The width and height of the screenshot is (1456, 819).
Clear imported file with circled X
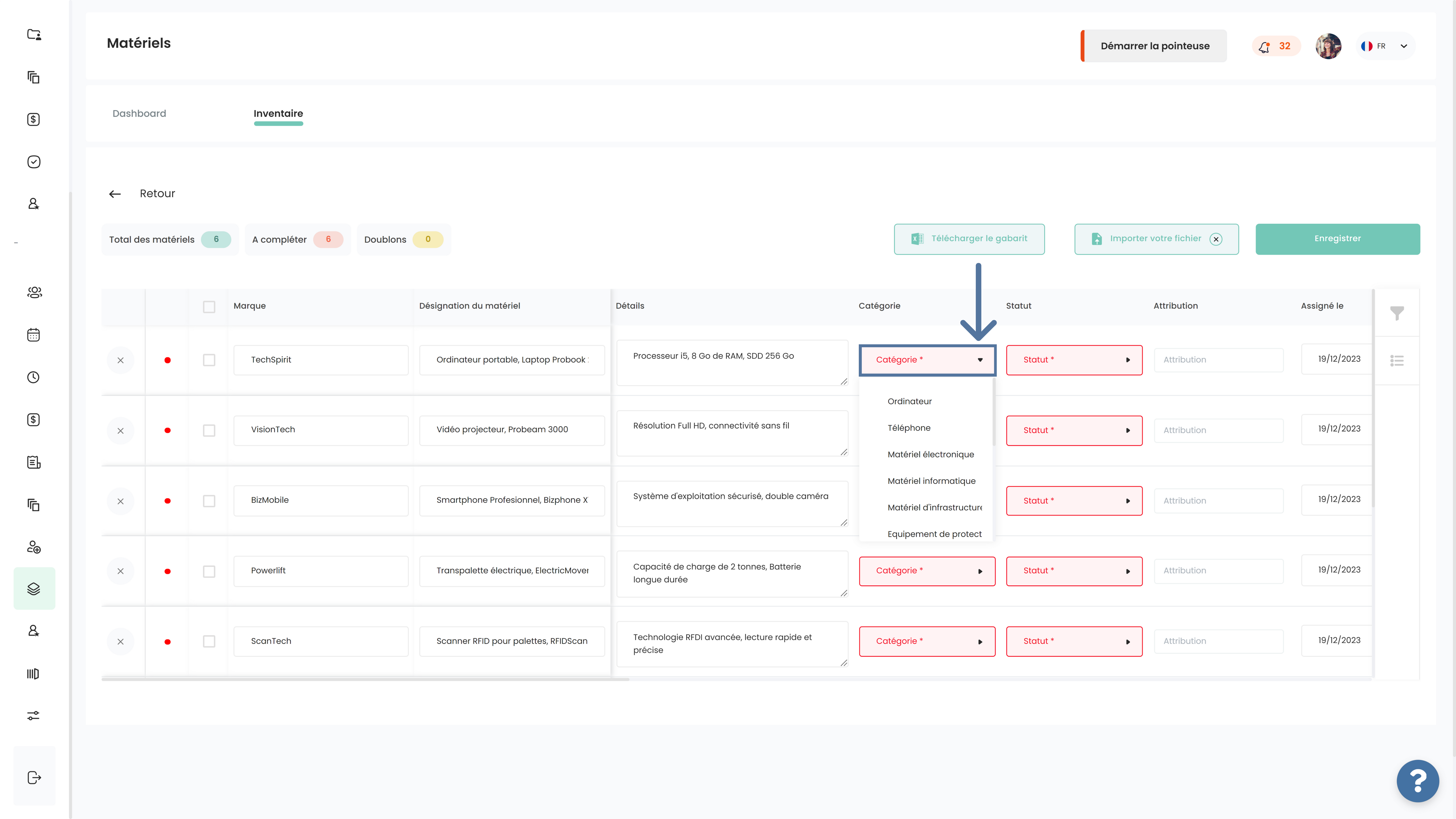[x=1216, y=239]
